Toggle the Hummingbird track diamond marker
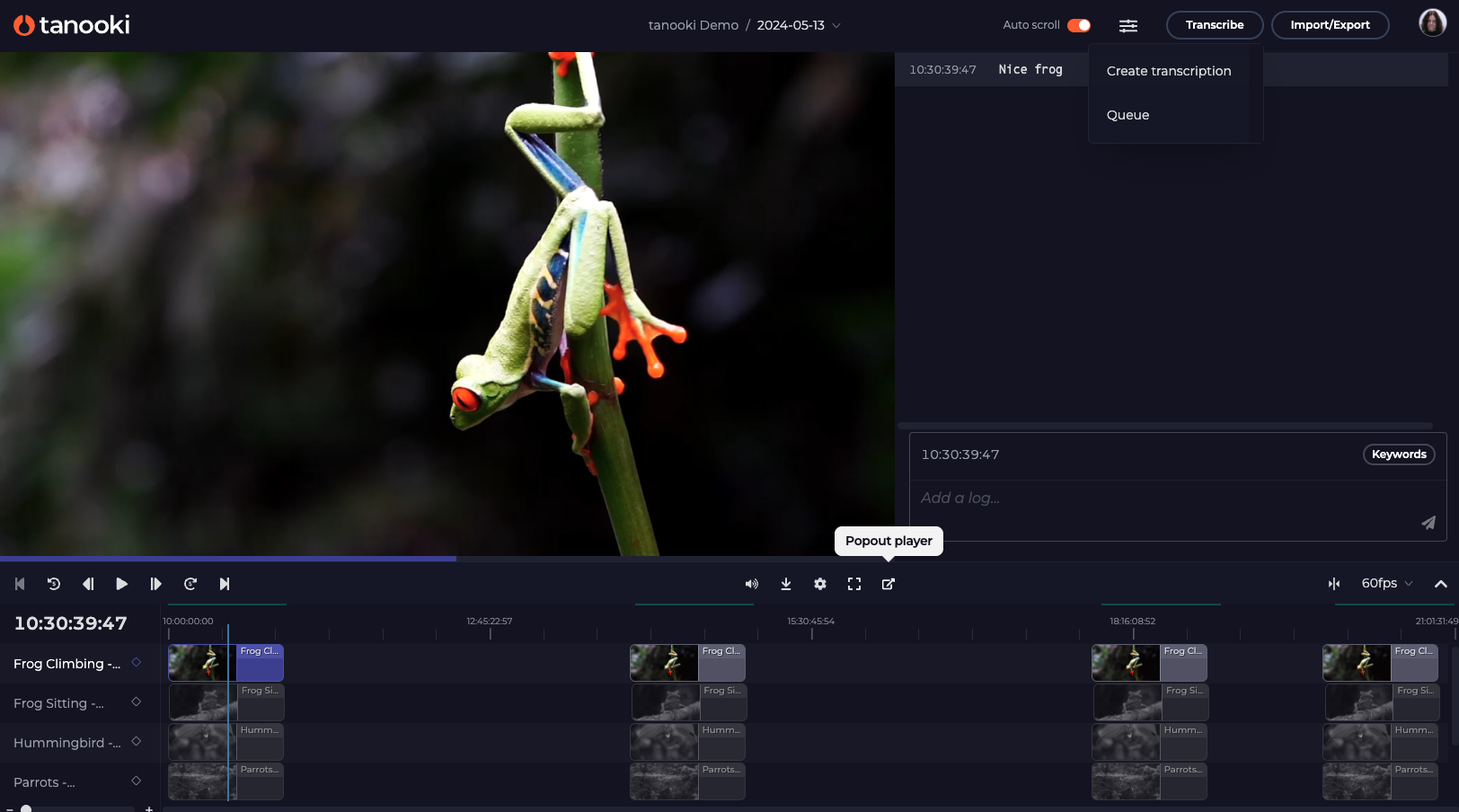This screenshot has height=812, width=1459. (137, 742)
